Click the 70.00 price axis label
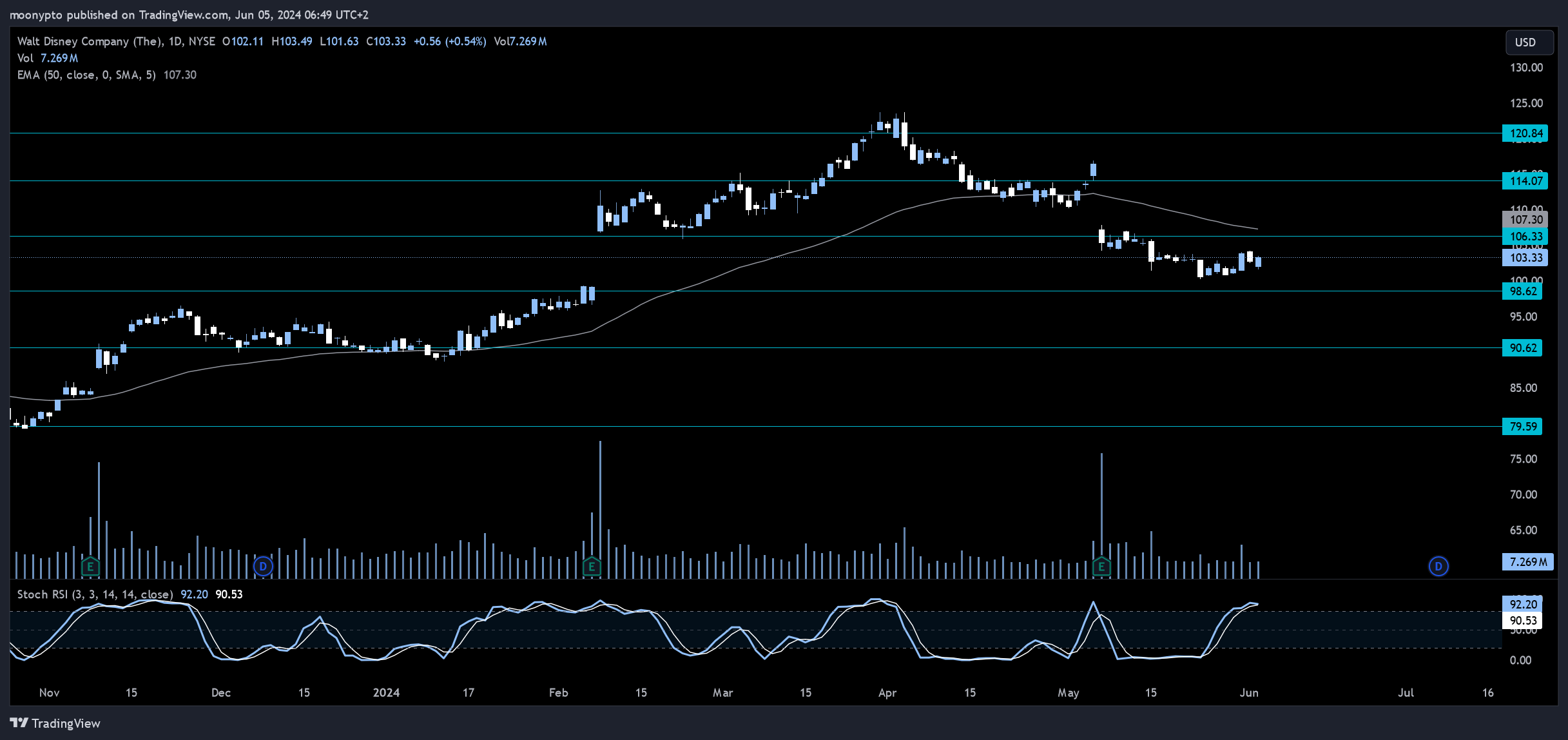This screenshot has width=1568, height=740. (x=1524, y=494)
